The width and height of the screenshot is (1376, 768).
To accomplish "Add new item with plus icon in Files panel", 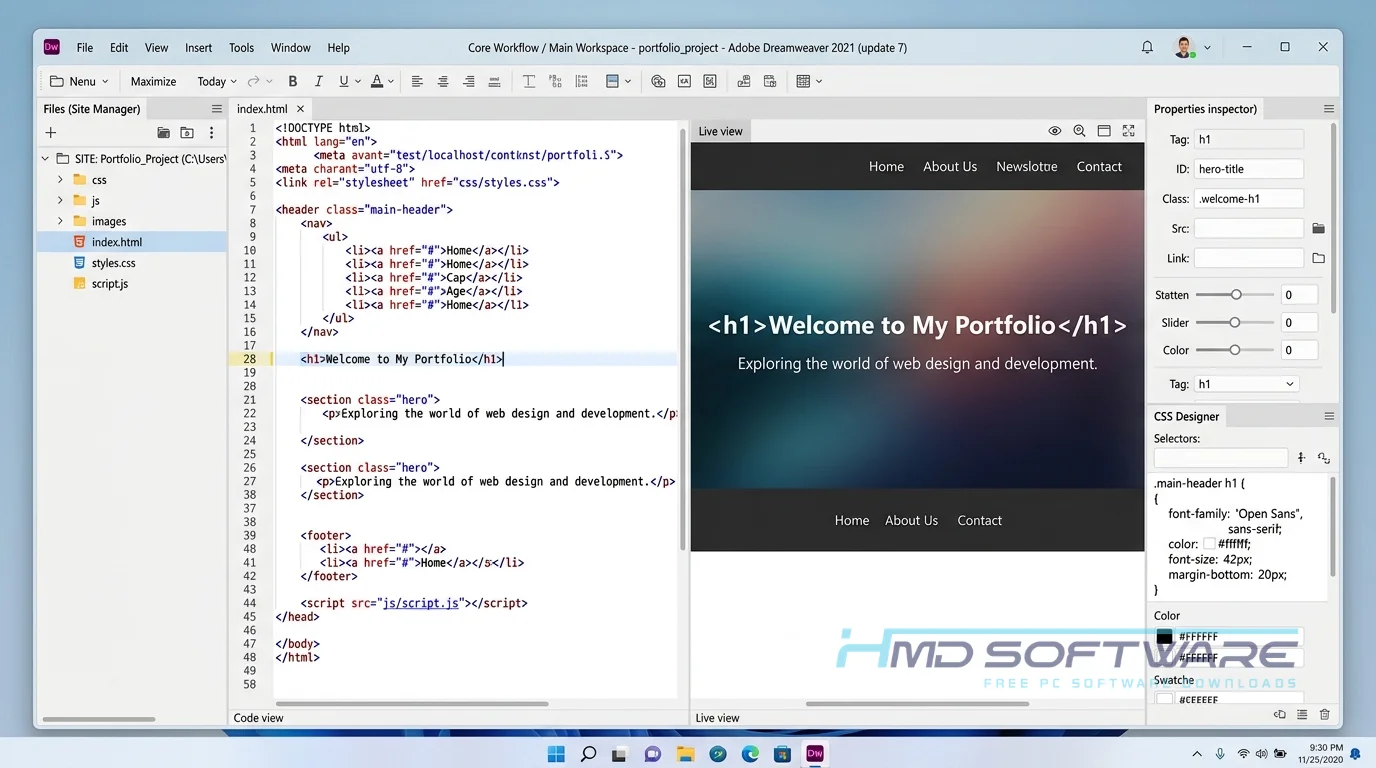I will (x=51, y=133).
